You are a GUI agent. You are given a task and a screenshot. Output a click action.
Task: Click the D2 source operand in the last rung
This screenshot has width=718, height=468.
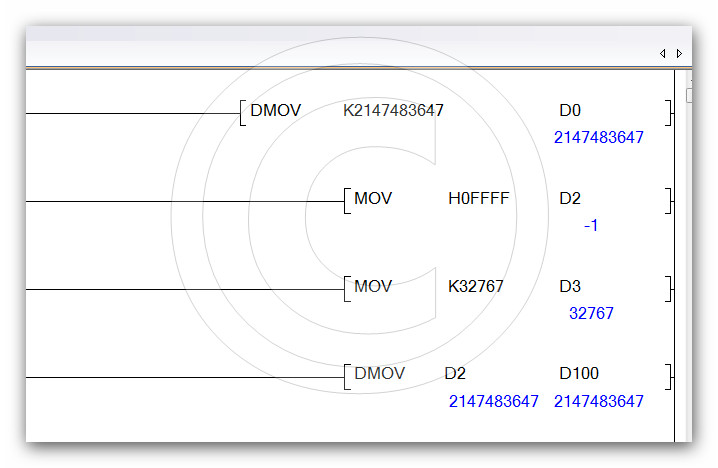click(455, 373)
